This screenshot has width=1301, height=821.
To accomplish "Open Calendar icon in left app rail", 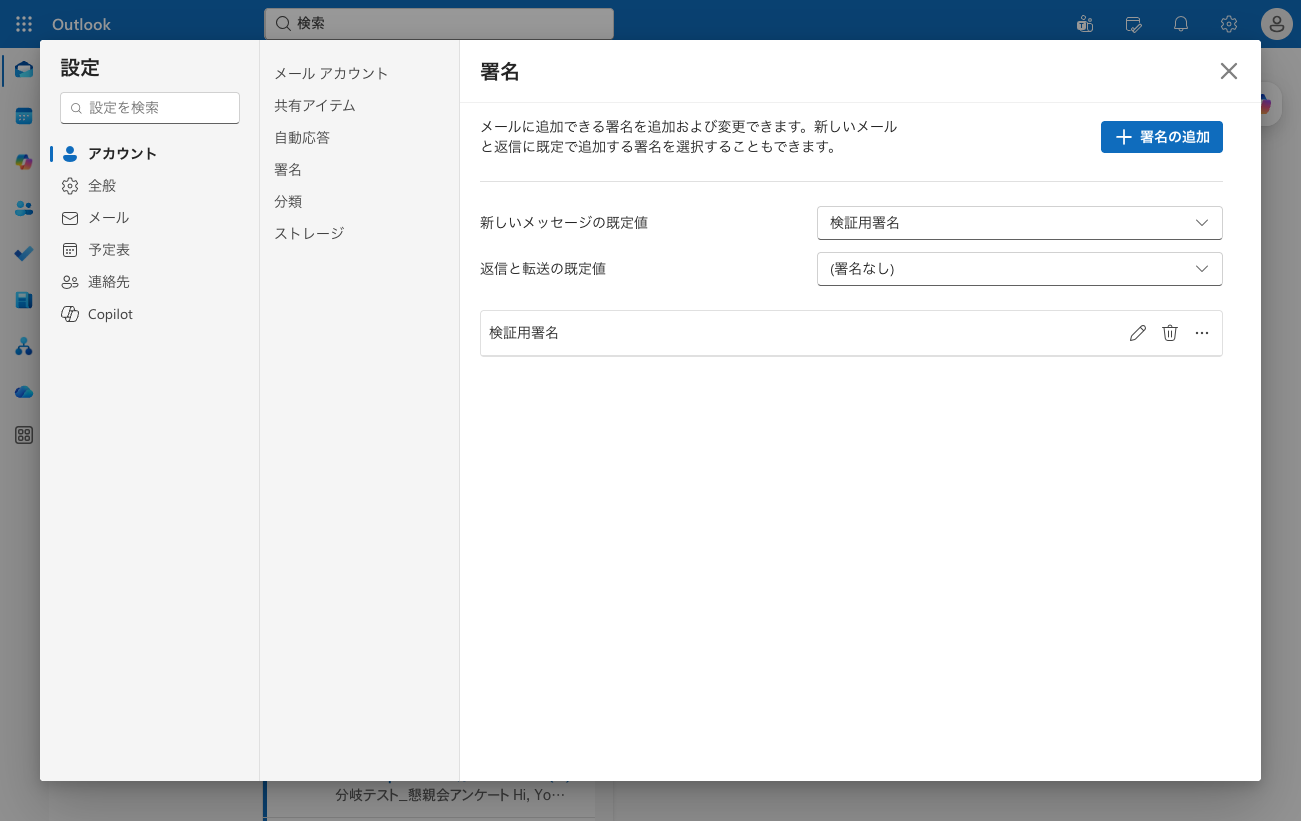I will (24, 116).
